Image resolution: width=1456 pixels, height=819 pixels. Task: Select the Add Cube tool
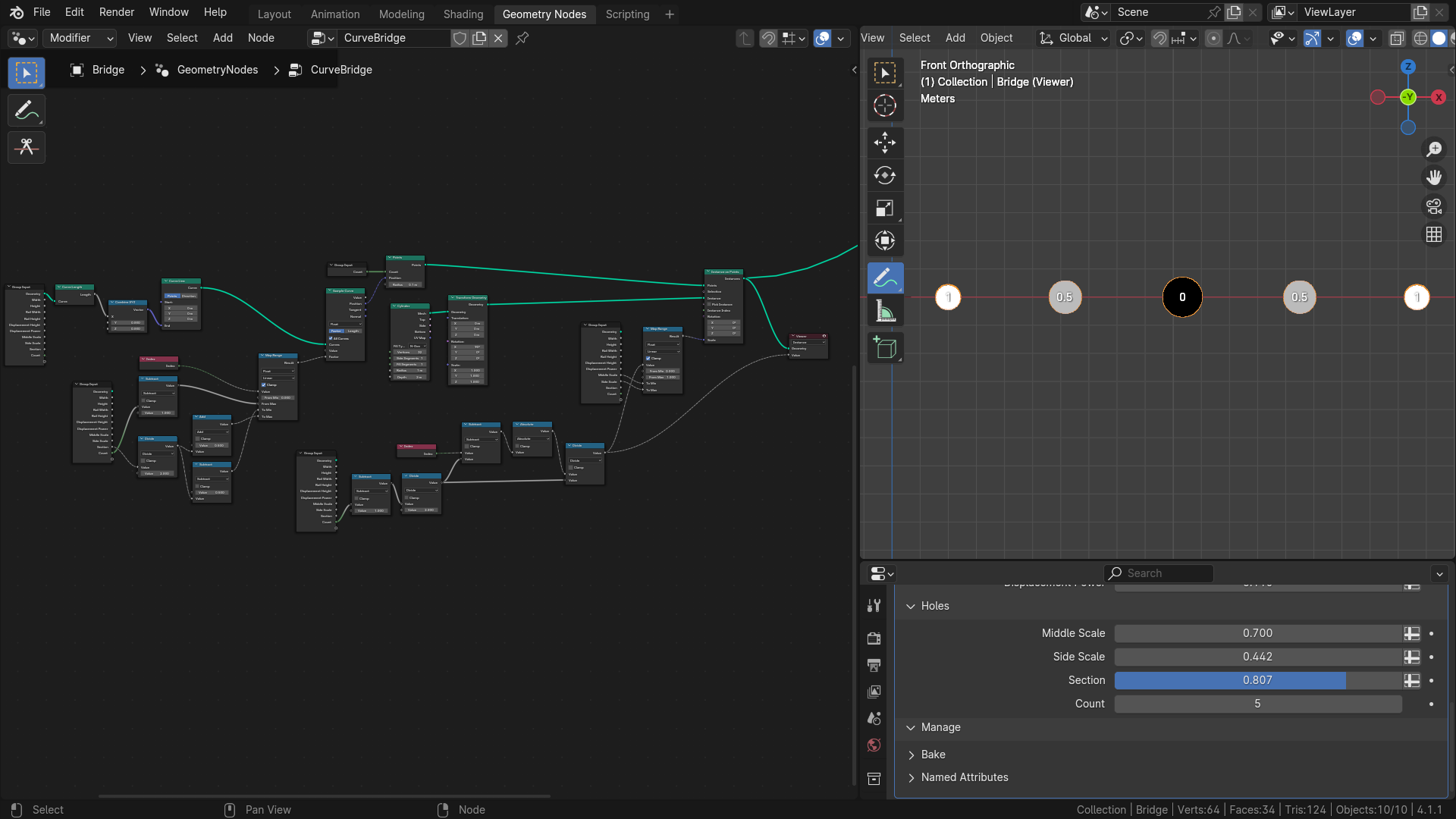tap(885, 348)
